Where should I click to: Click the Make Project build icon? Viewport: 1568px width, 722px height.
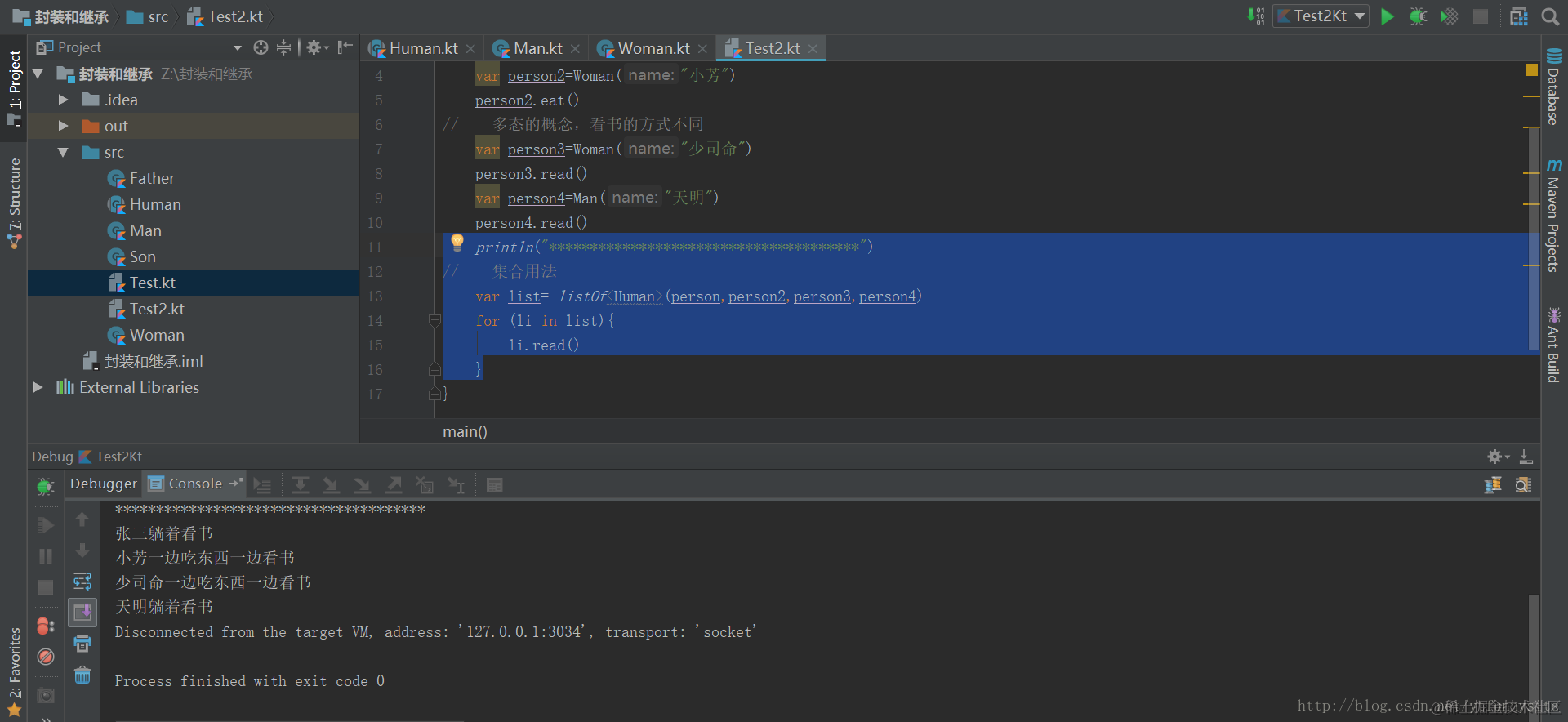click(x=1256, y=16)
